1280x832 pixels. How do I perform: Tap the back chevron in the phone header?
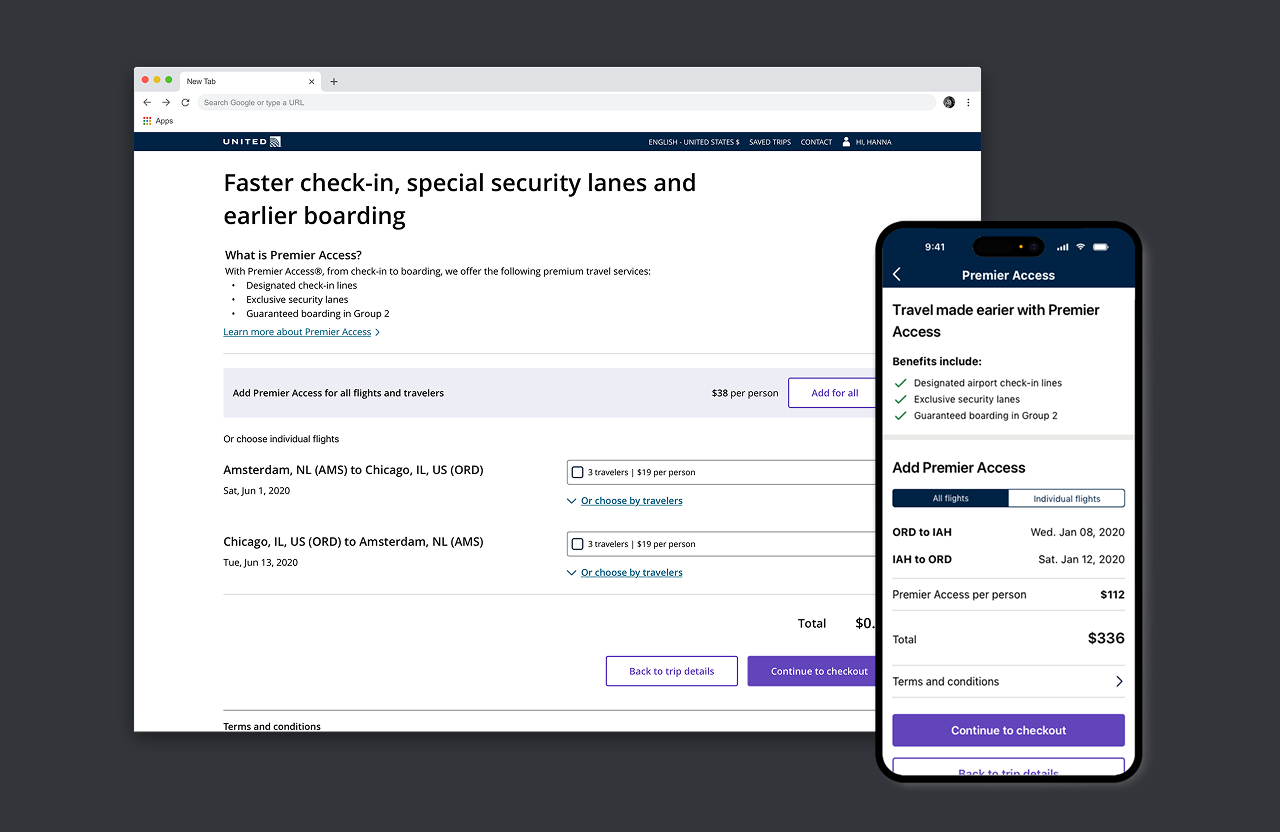click(x=897, y=274)
